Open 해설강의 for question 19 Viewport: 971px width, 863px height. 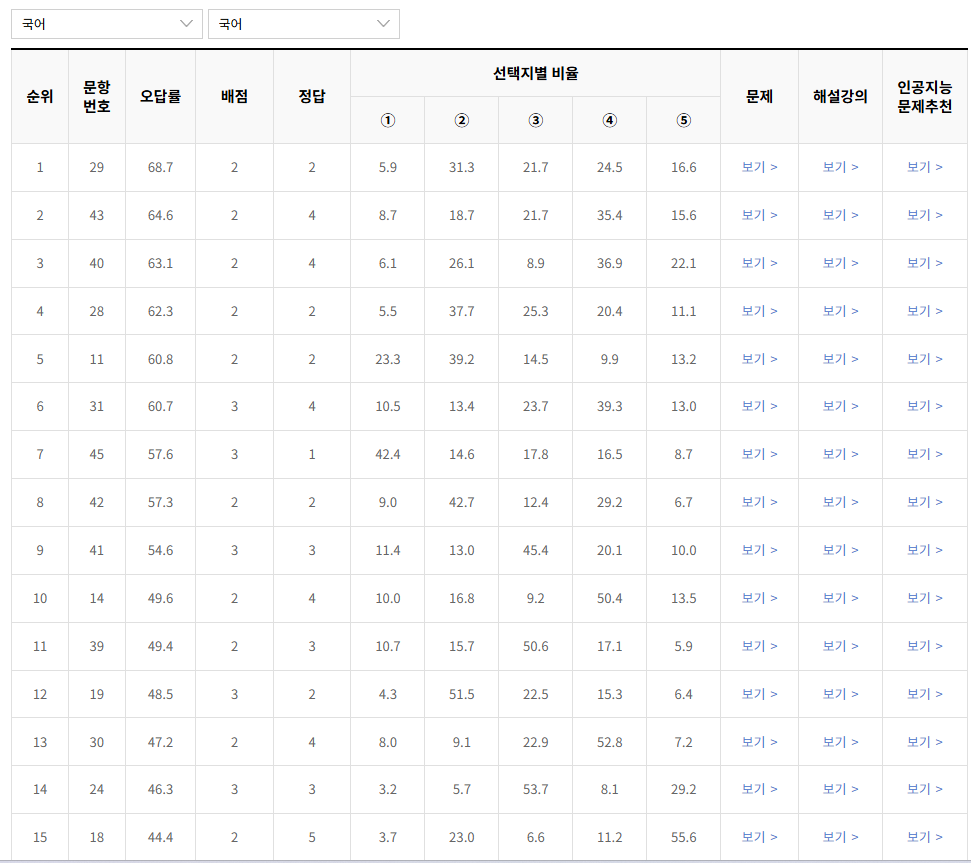click(x=840, y=694)
